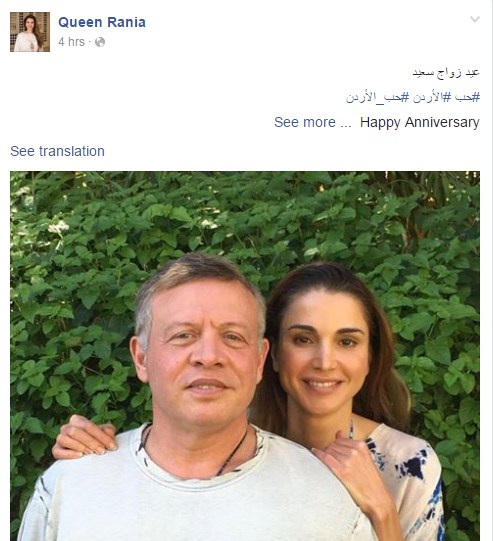
Task: Open the #حب hashtag
Action: coord(467,97)
